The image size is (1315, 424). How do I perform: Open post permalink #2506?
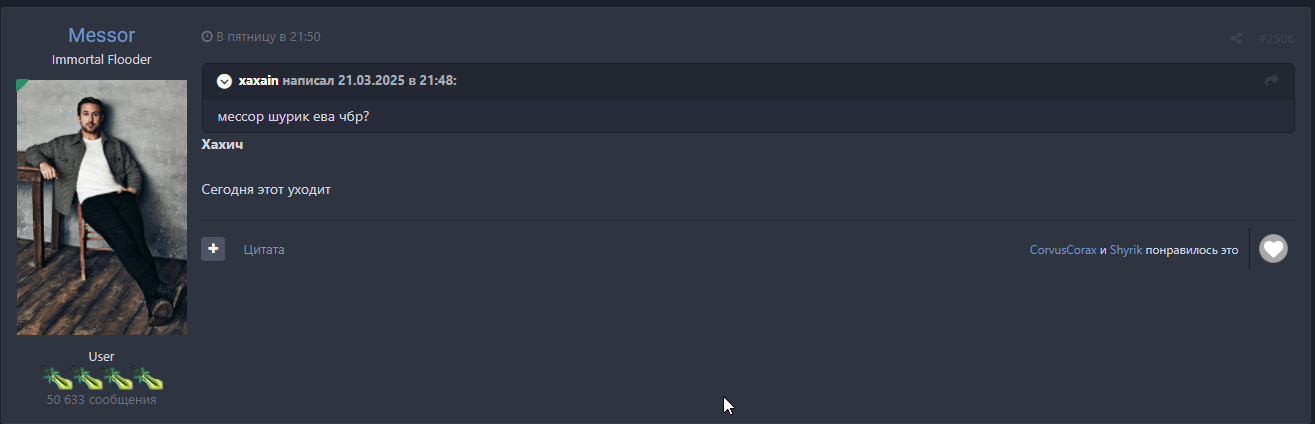point(1276,39)
